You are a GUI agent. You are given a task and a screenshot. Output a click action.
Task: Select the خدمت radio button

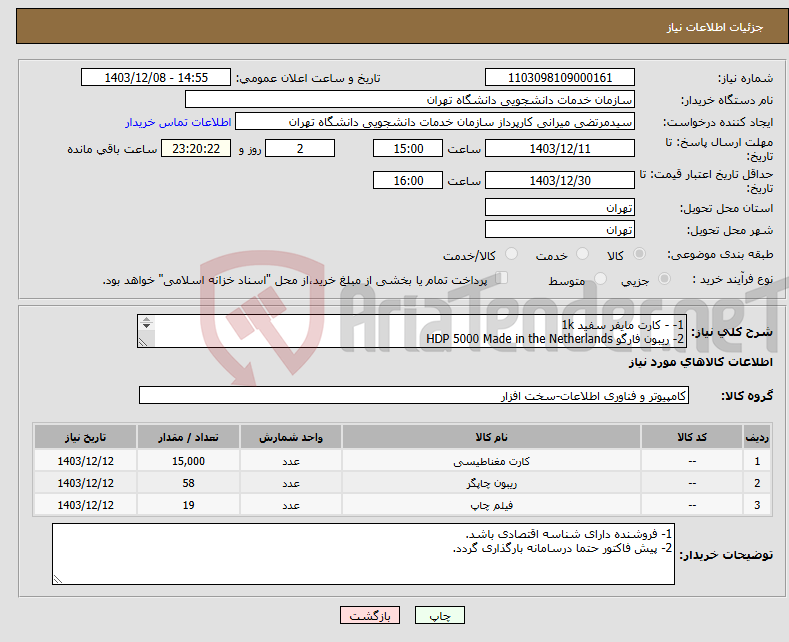[582, 254]
